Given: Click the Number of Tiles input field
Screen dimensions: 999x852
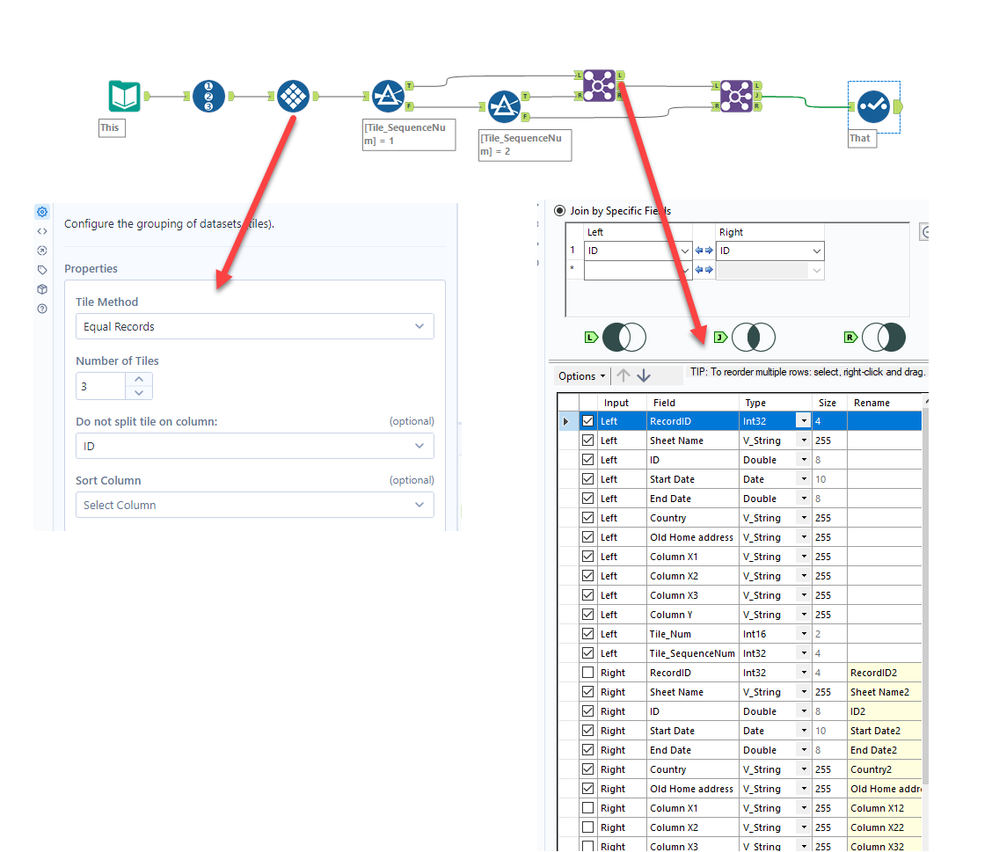Looking at the screenshot, I should (x=101, y=386).
